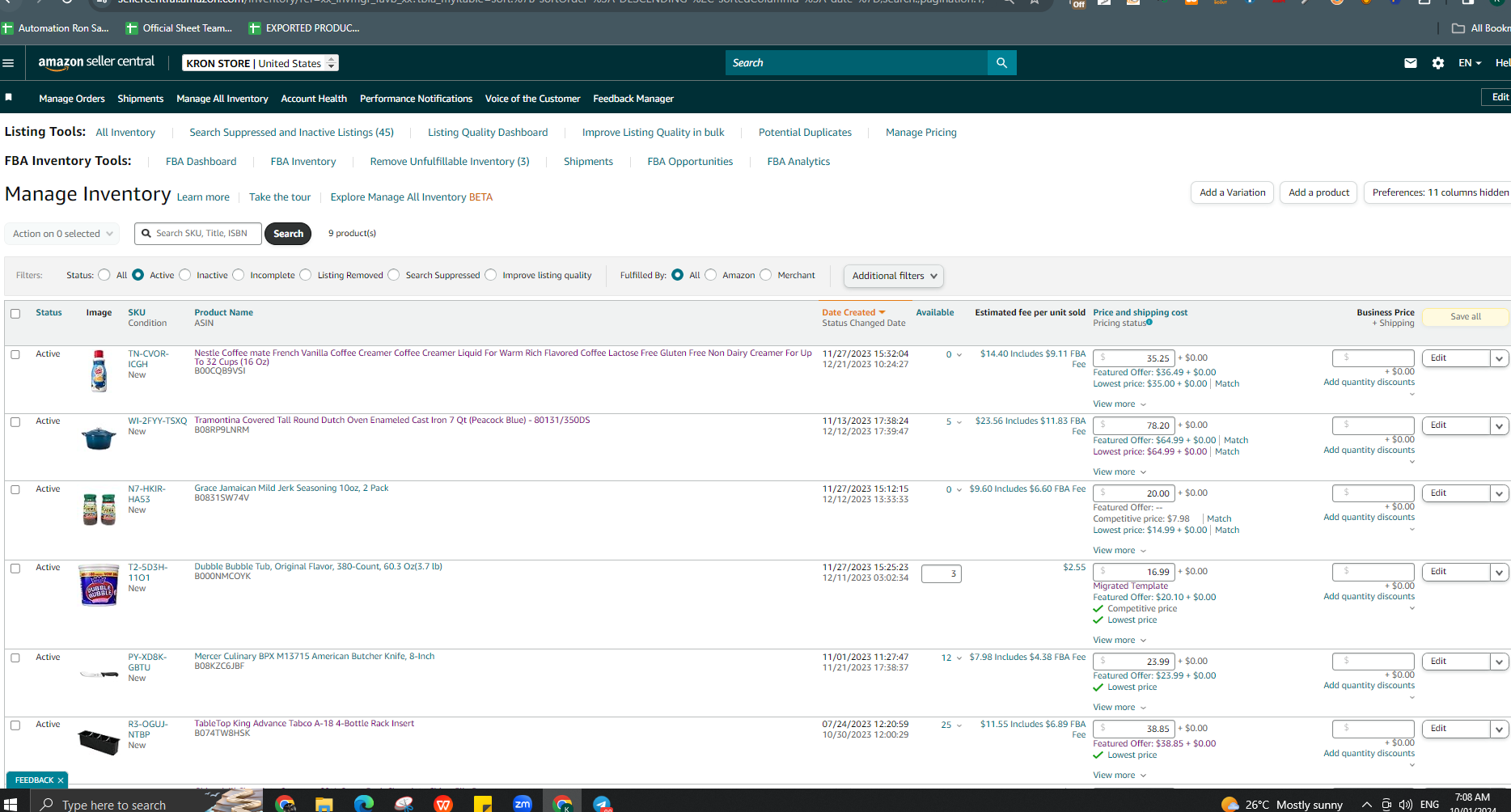1511x812 pixels.
Task: Click Search SKU, Title, ISBN field
Action: [x=198, y=234]
